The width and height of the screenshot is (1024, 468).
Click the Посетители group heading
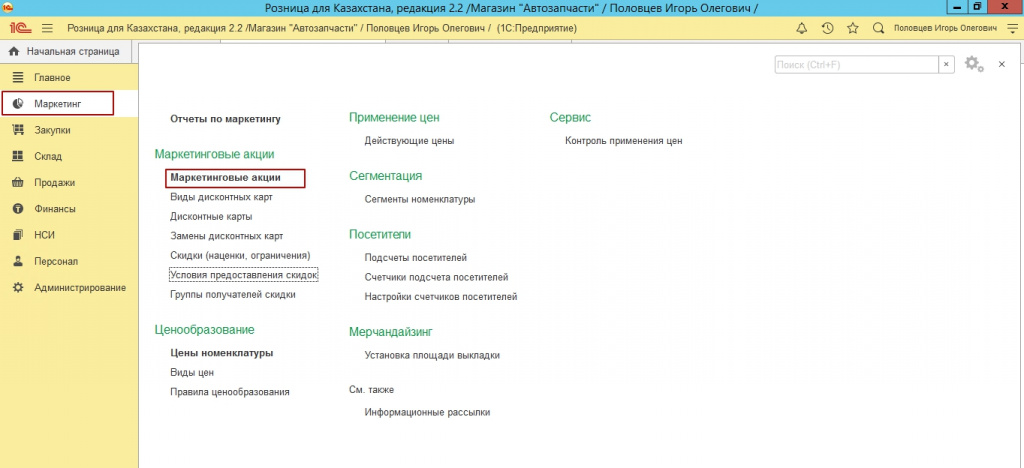tap(380, 234)
